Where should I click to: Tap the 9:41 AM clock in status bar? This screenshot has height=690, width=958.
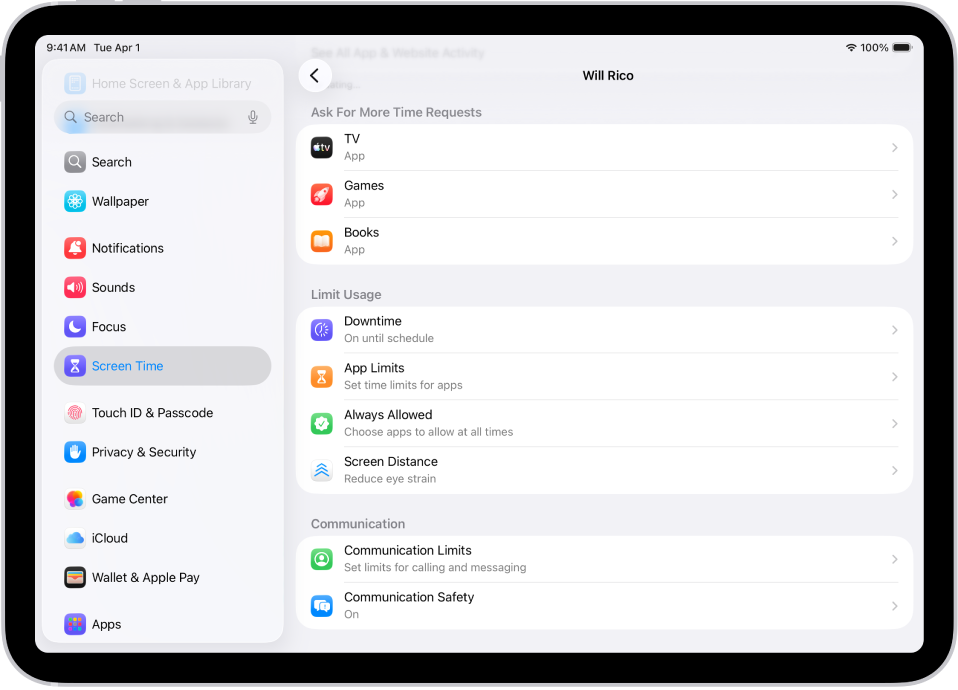[66, 48]
